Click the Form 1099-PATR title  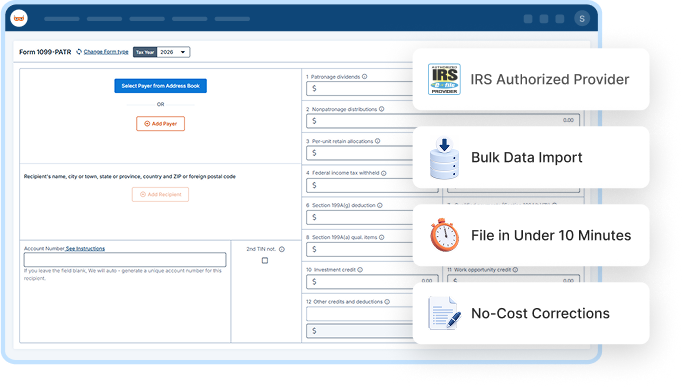pos(45,52)
